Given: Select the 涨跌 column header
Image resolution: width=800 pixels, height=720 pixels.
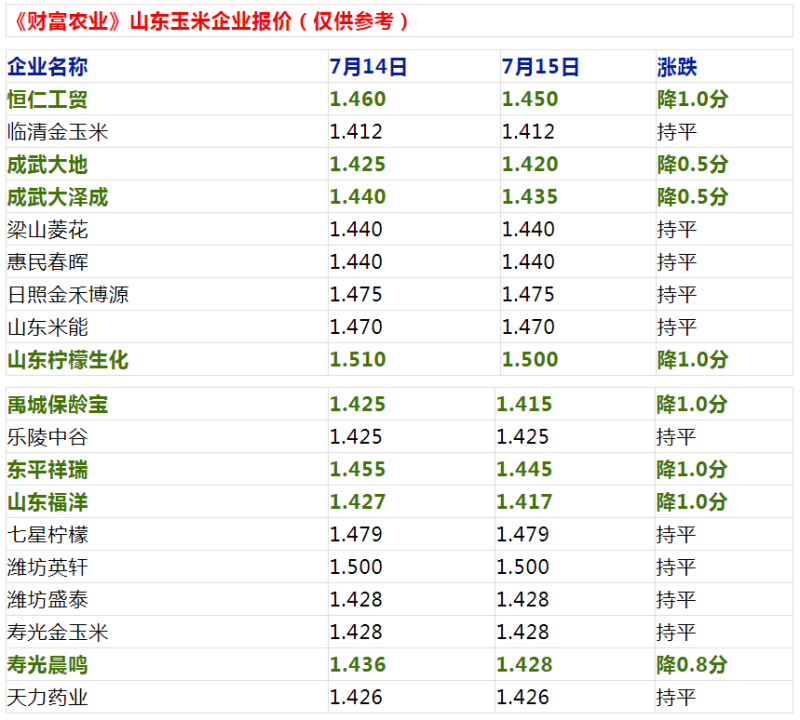Looking at the screenshot, I should (x=677, y=67).
